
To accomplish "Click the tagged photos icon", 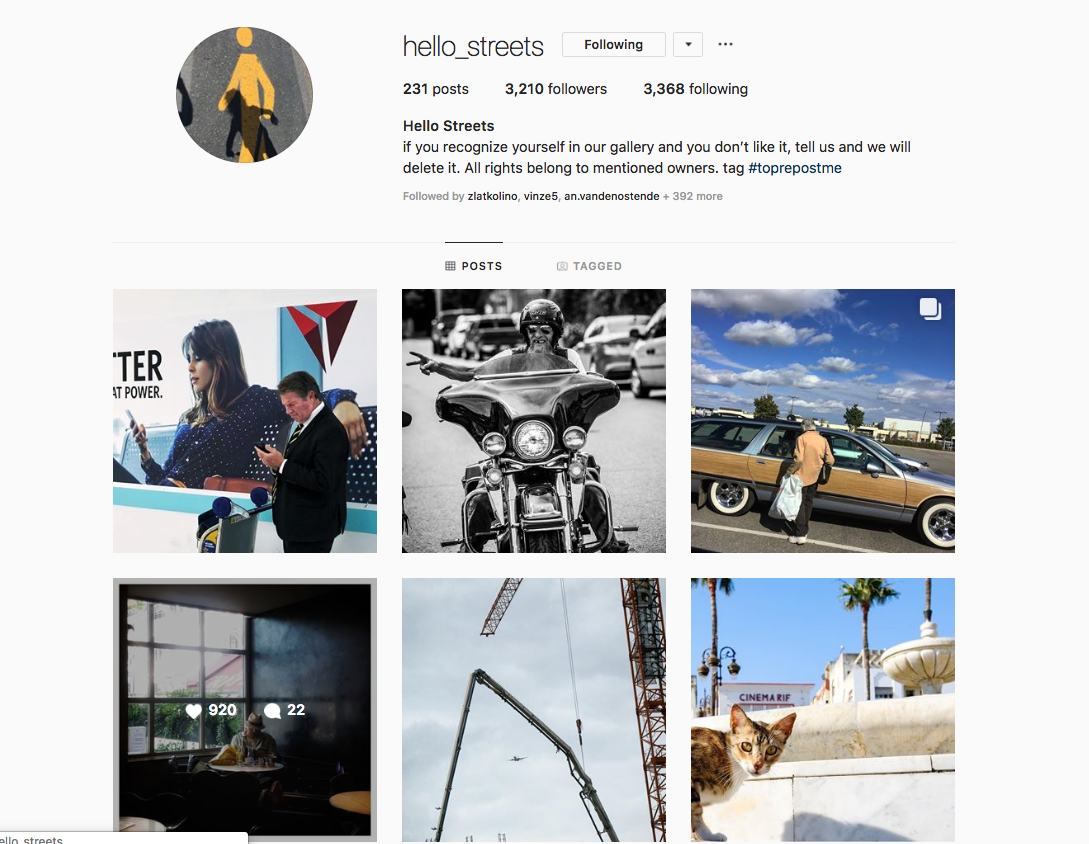I will [x=562, y=266].
